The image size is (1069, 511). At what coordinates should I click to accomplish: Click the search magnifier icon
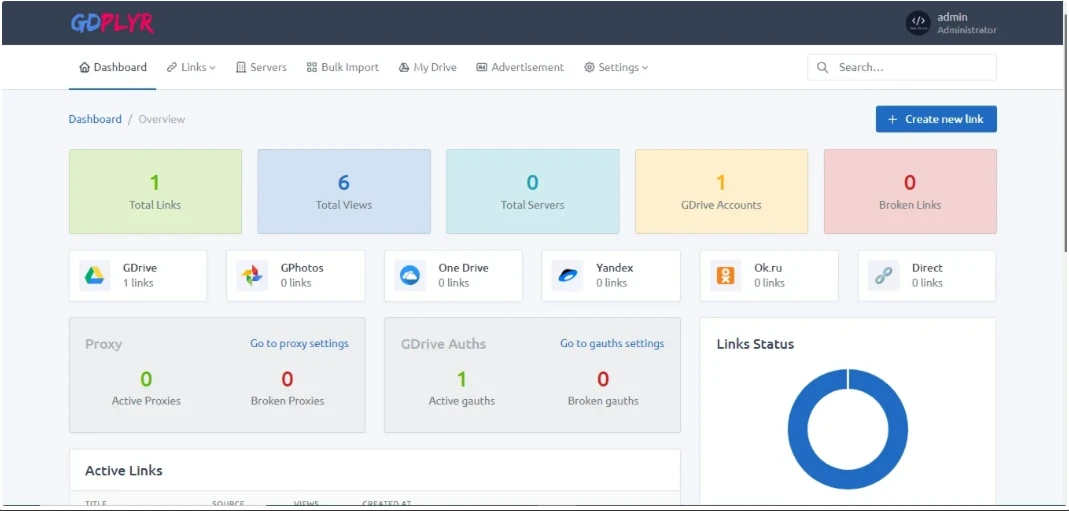pyautogui.click(x=823, y=68)
